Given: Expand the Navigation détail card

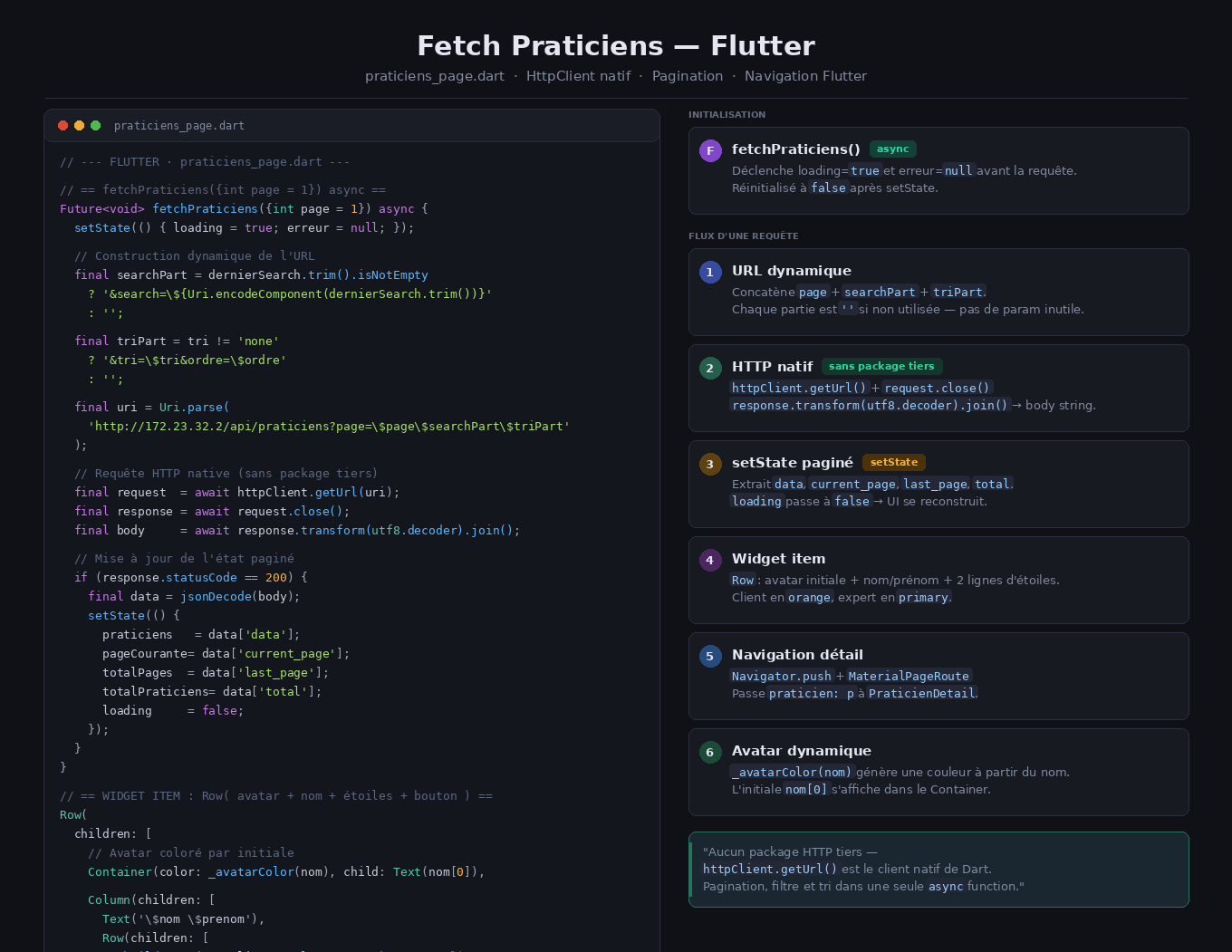Looking at the screenshot, I should (938, 676).
